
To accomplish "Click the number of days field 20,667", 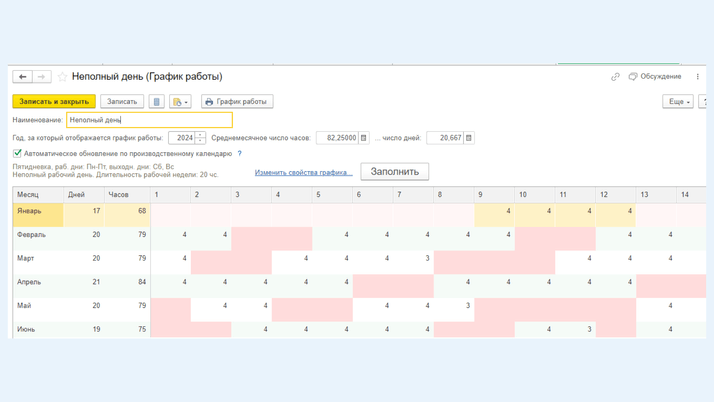I will (445, 137).
